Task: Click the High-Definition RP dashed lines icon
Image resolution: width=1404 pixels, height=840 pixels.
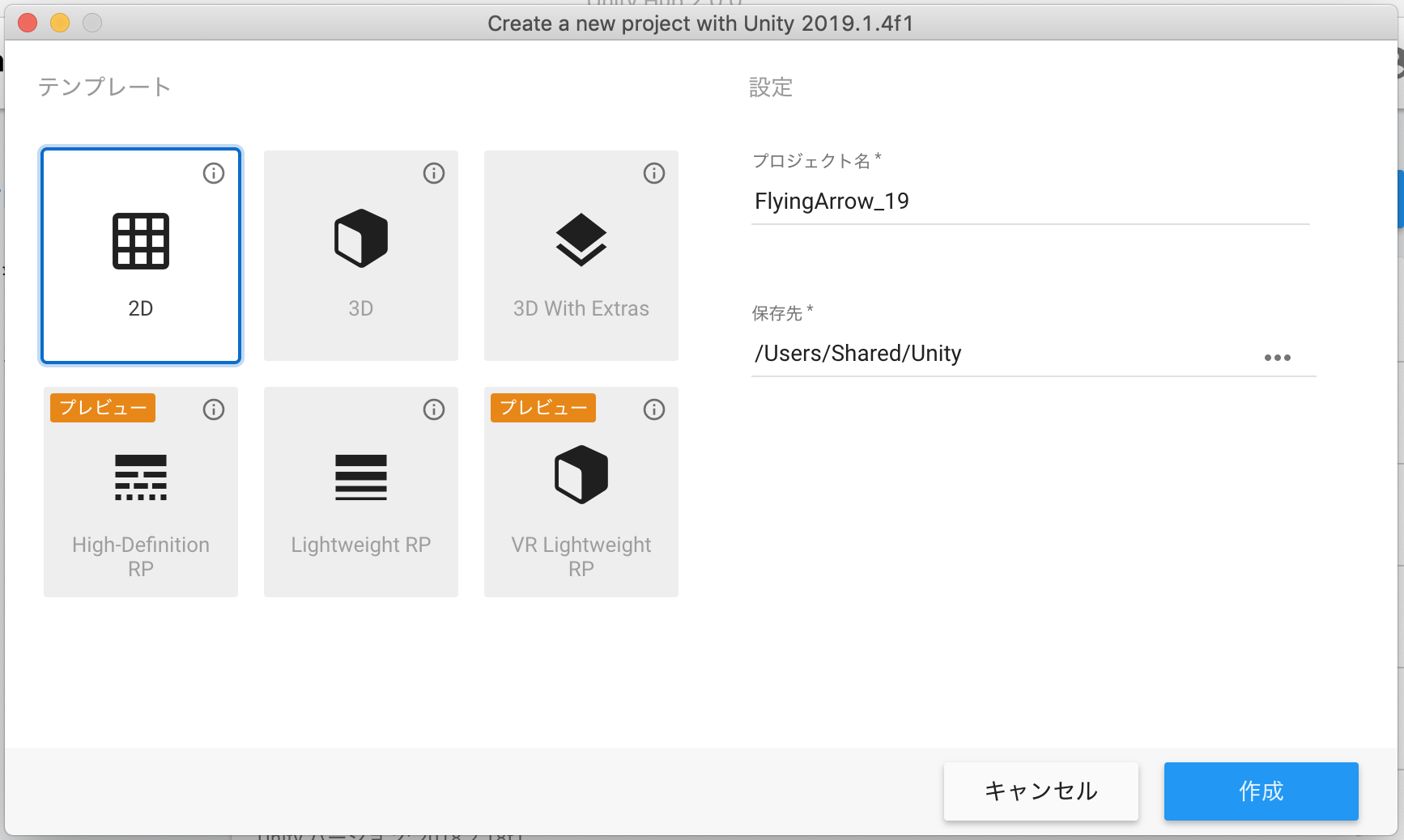Action: pyautogui.click(x=141, y=477)
